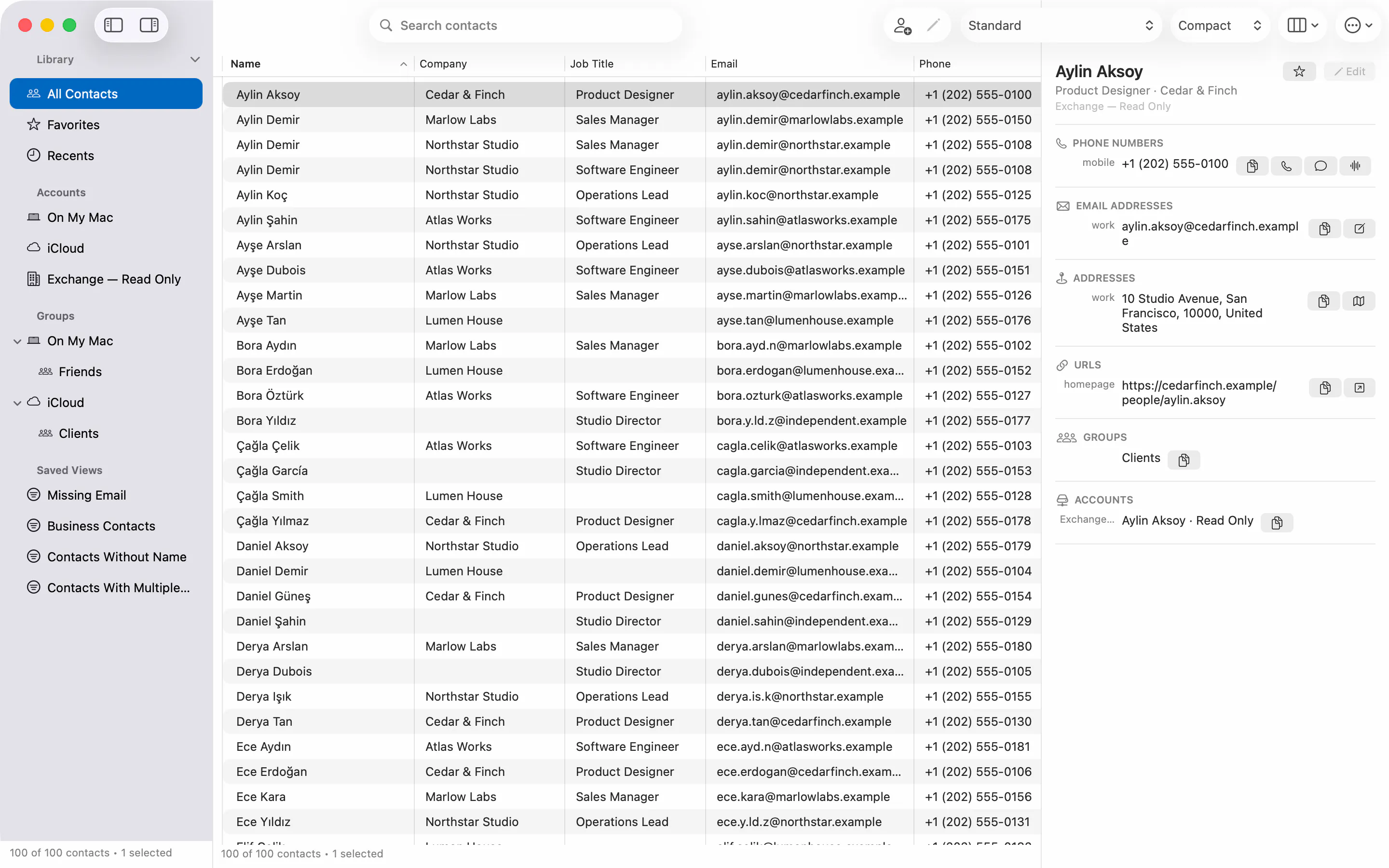Collapse the Library section chevron

(195, 59)
